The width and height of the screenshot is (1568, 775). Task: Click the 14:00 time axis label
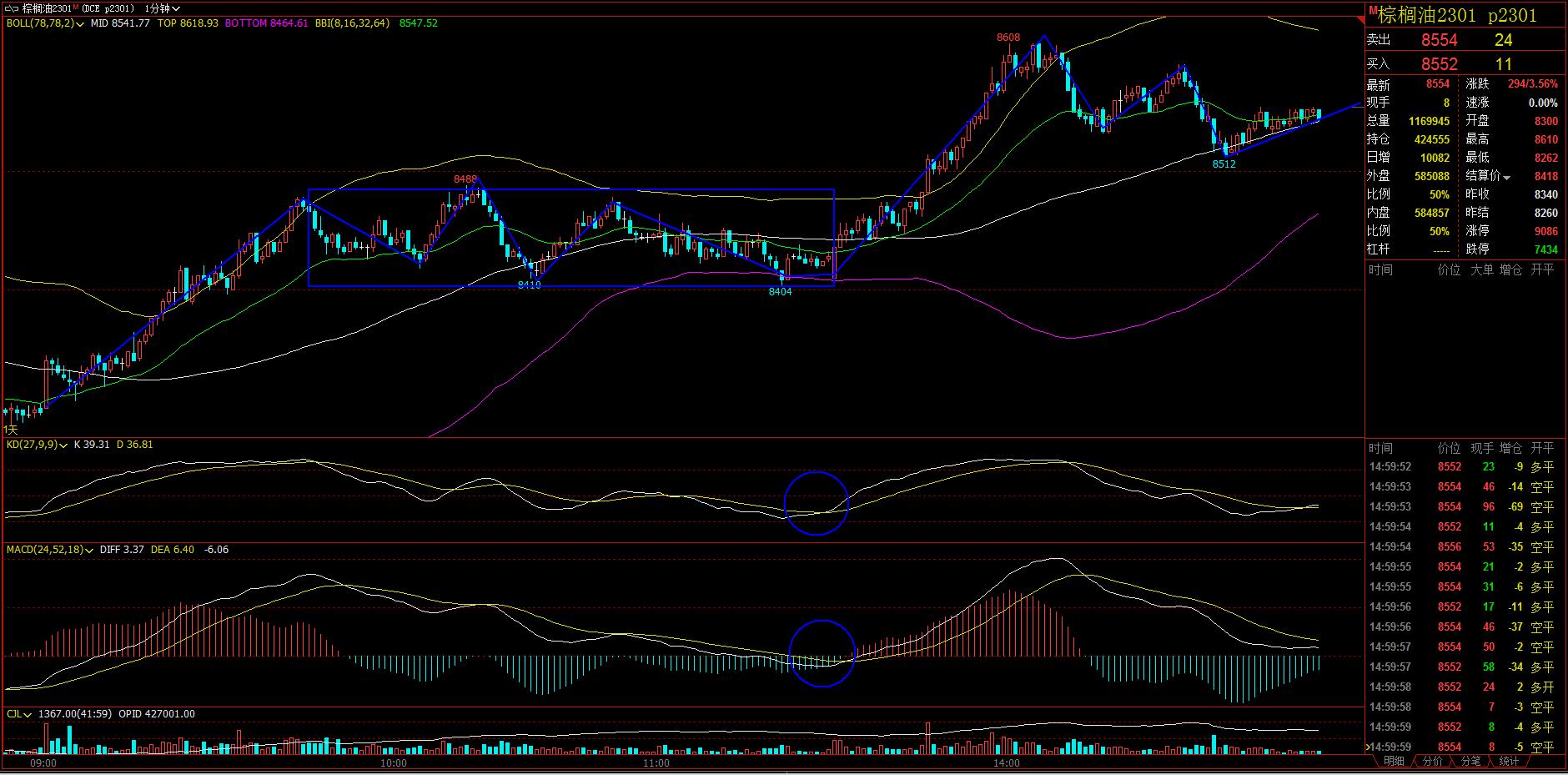pyautogui.click(x=1006, y=762)
